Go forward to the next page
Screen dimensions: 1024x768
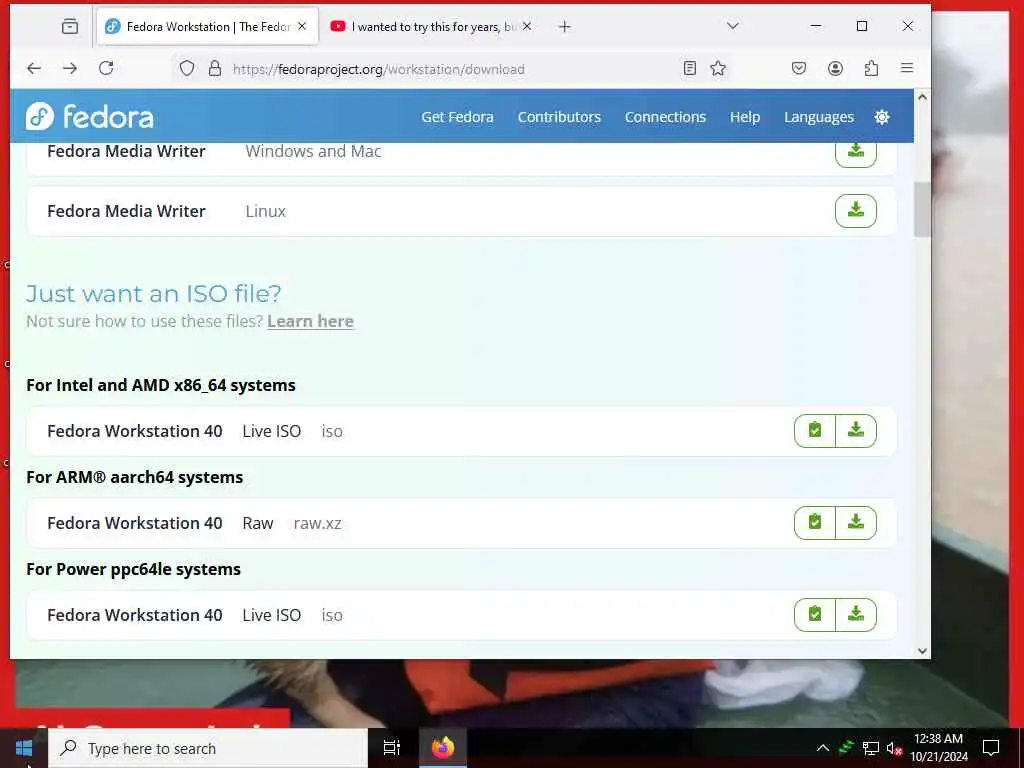tap(70, 68)
